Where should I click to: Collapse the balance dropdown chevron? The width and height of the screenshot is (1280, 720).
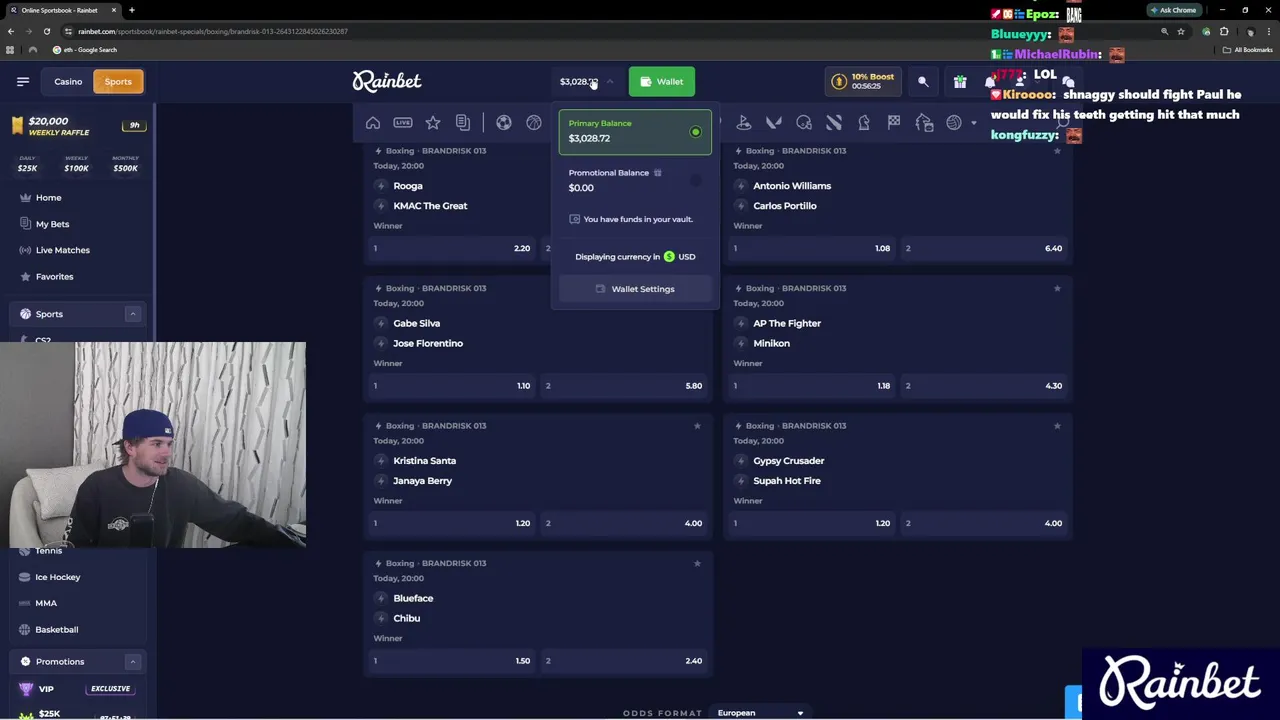(610, 82)
